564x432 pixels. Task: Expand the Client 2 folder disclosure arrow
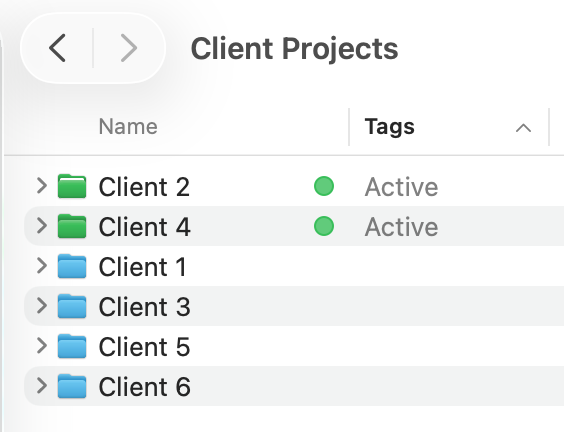coord(42,186)
